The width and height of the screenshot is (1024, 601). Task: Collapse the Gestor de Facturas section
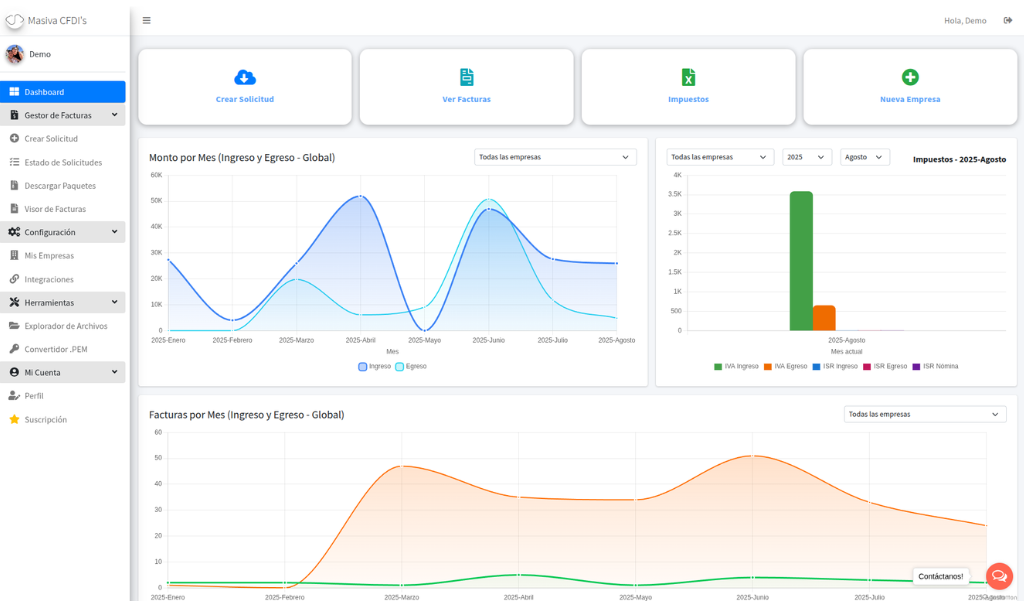click(63, 115)
